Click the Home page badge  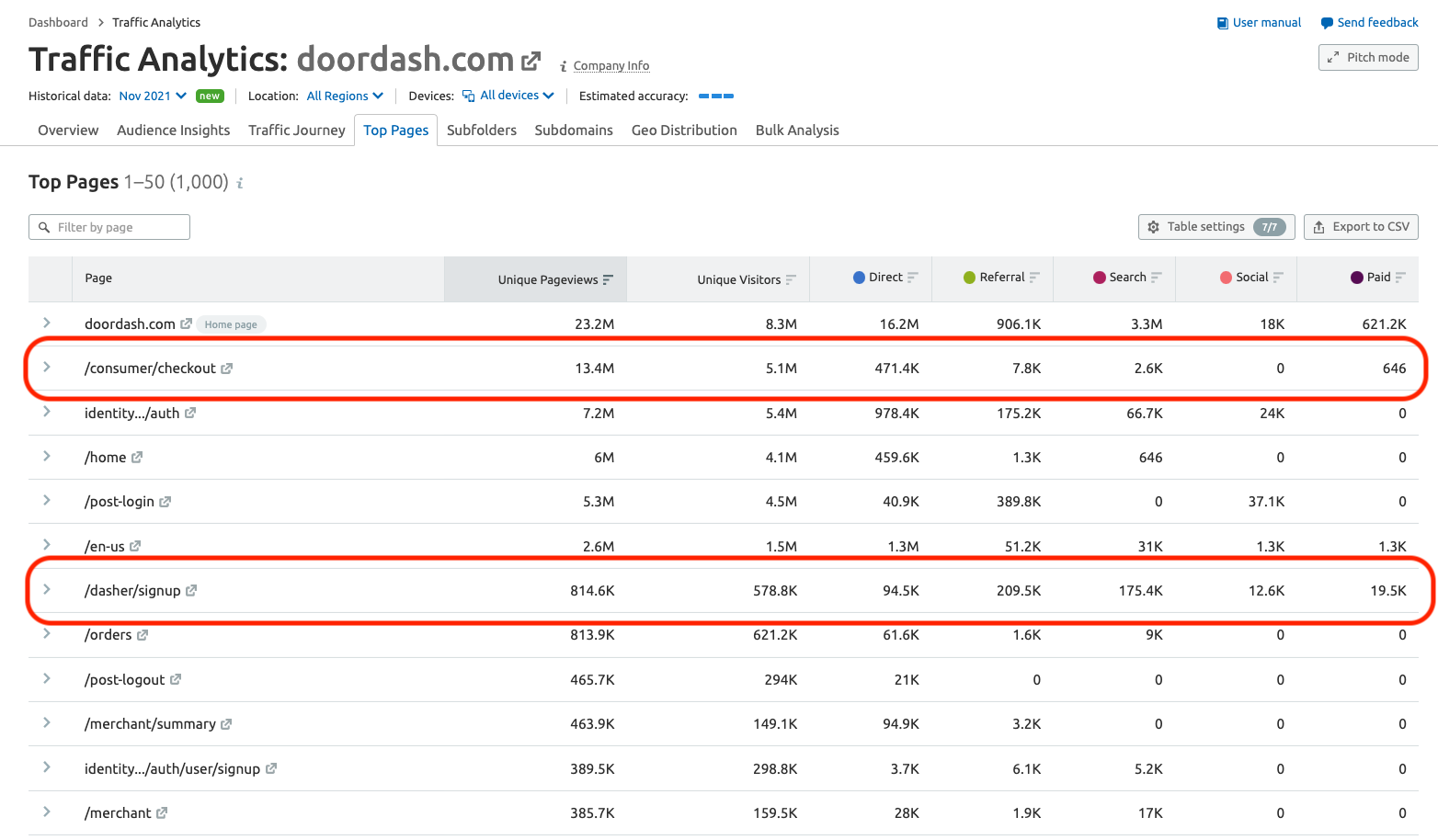click(x=231, y=324)
